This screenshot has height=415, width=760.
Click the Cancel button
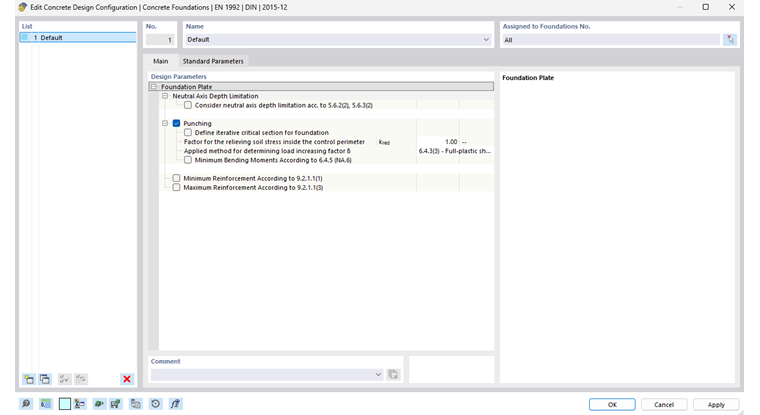click(x=664, y=405)
